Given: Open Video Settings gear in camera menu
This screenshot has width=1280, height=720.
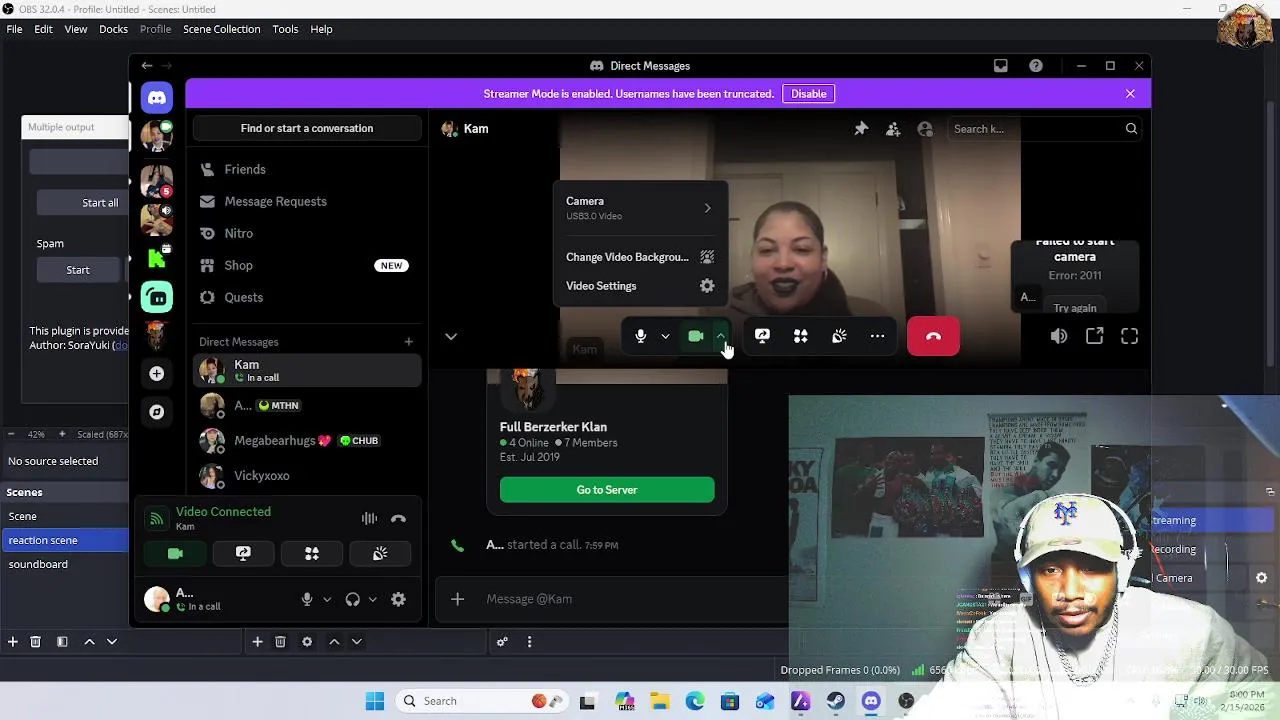Looking at the screenshot, I should [707, 286].
